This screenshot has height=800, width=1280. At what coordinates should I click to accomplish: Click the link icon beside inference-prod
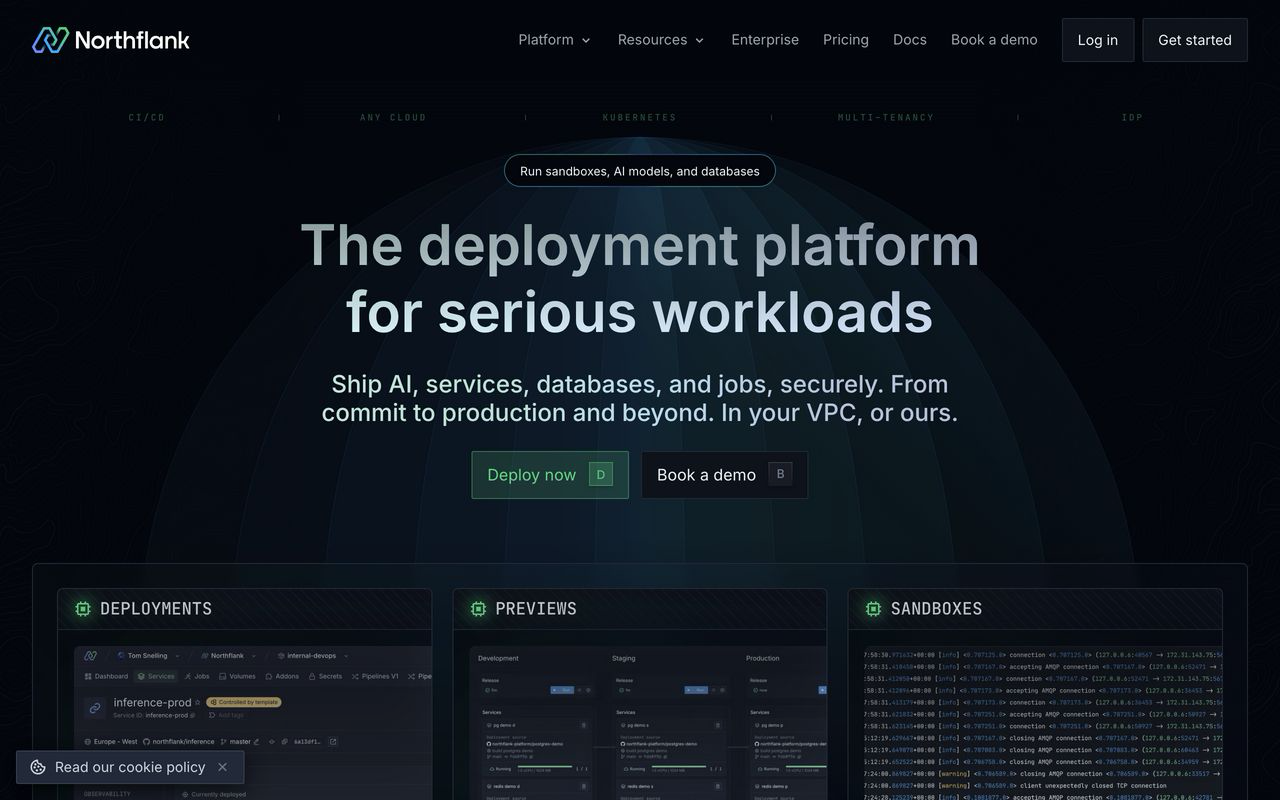(95, 708)
